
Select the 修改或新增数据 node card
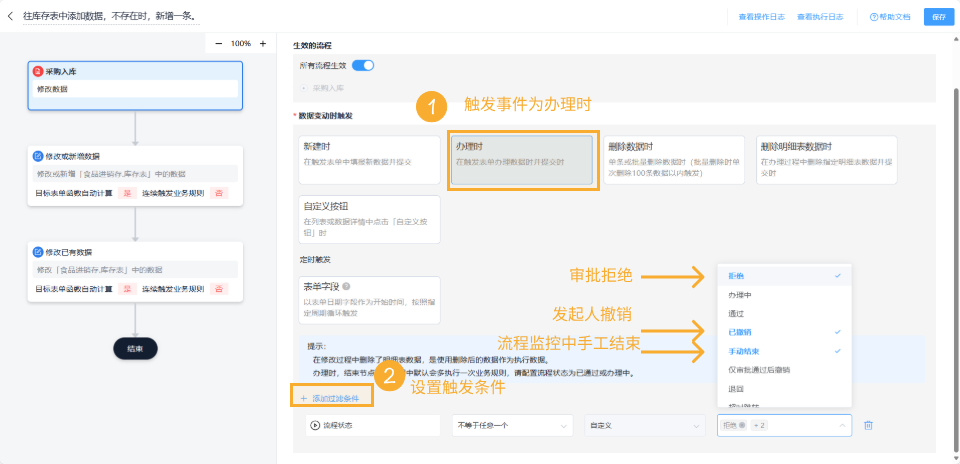[135, 175]
